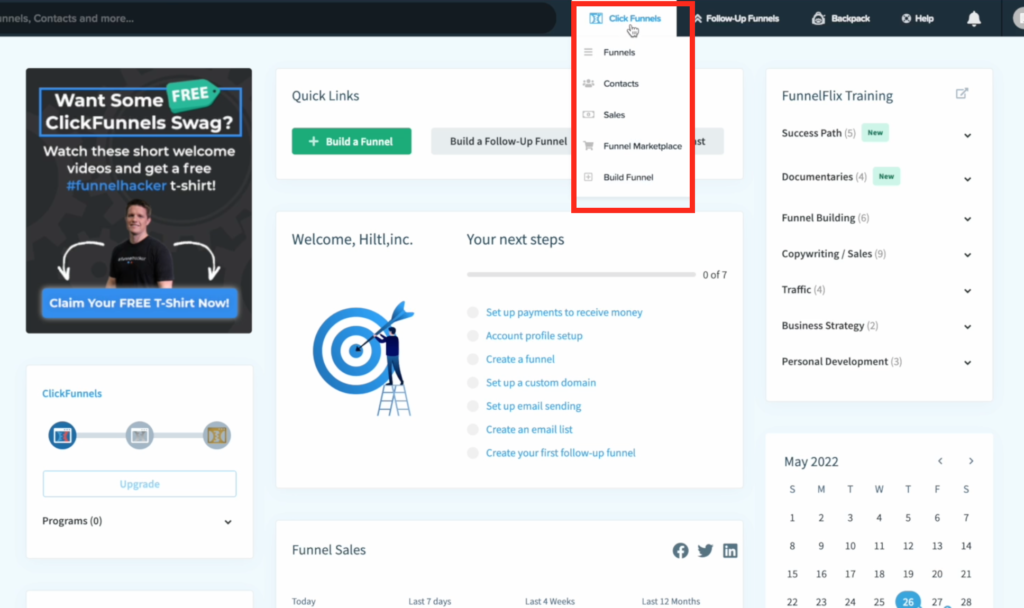1024x608 pixels.
Task: Toggle the payments setup step circle
Action: pos(473,313)
